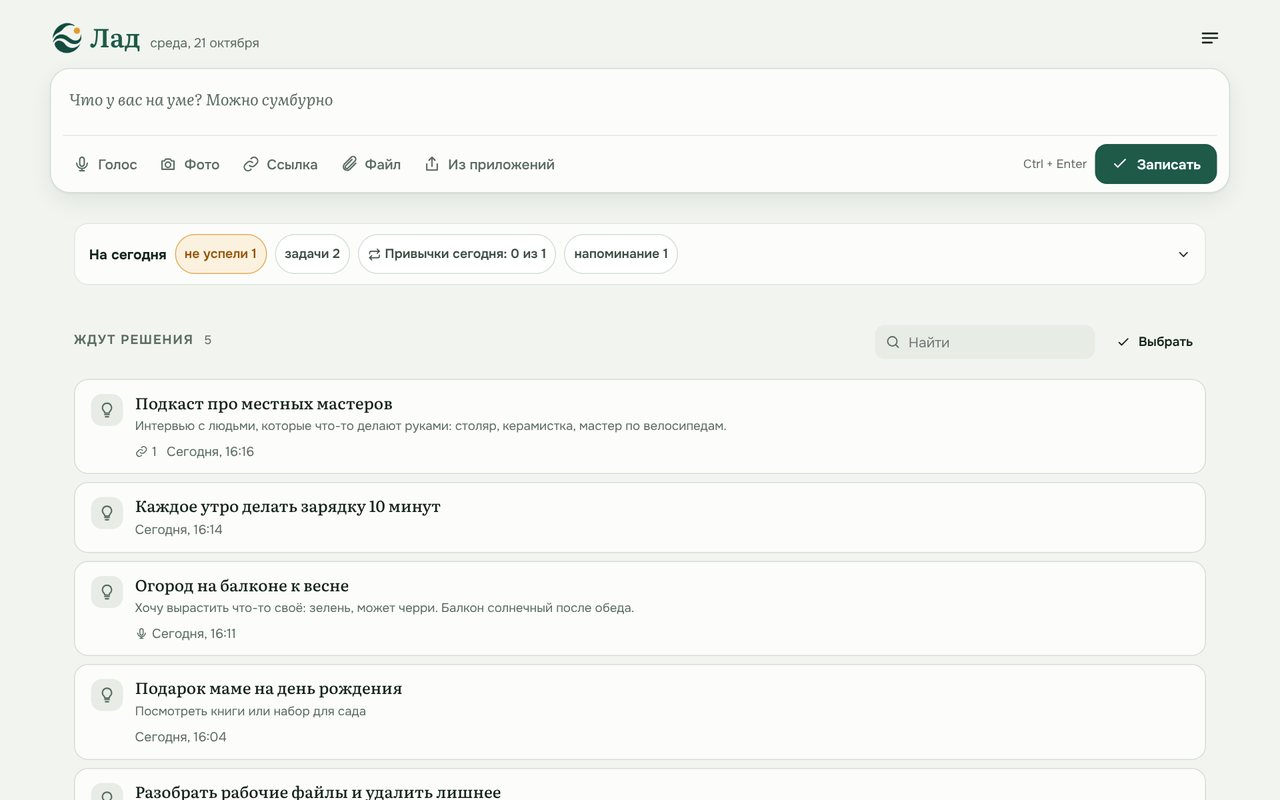Click lightbulb icon on Огород на балконе

tap(107, 592)
